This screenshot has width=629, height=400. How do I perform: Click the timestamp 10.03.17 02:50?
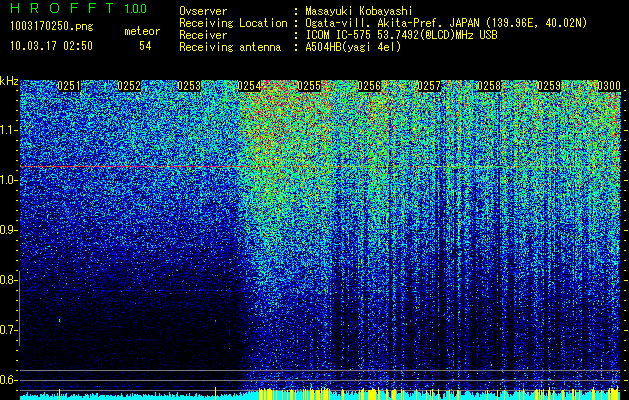tap(51, 46)
